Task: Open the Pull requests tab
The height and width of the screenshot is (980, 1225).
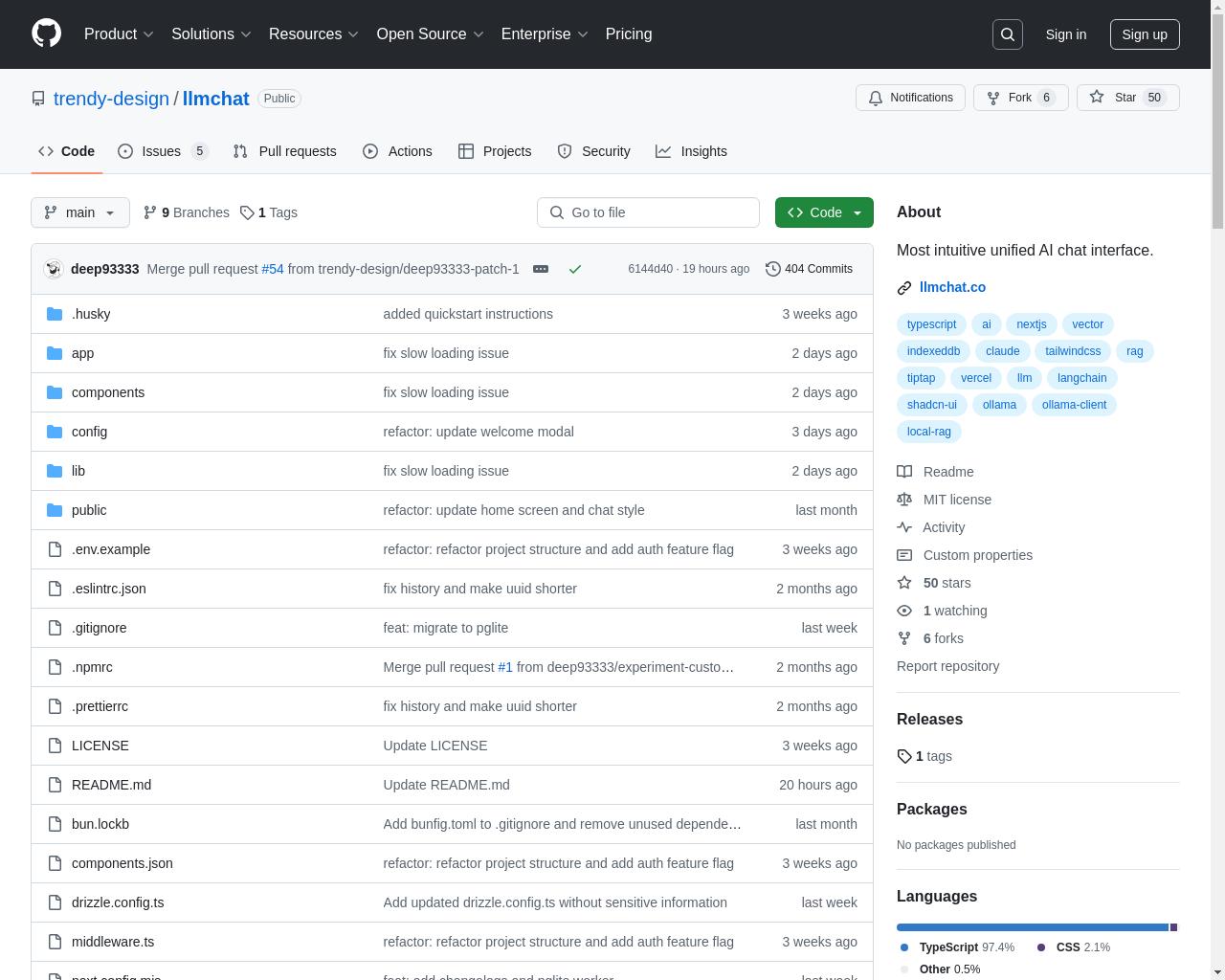Action: coord(284,151)
